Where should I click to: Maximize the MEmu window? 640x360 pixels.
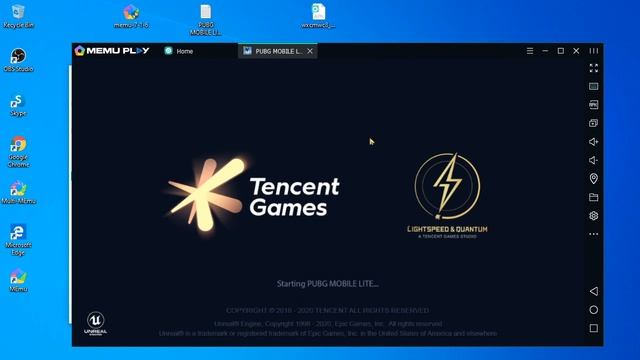561,51
